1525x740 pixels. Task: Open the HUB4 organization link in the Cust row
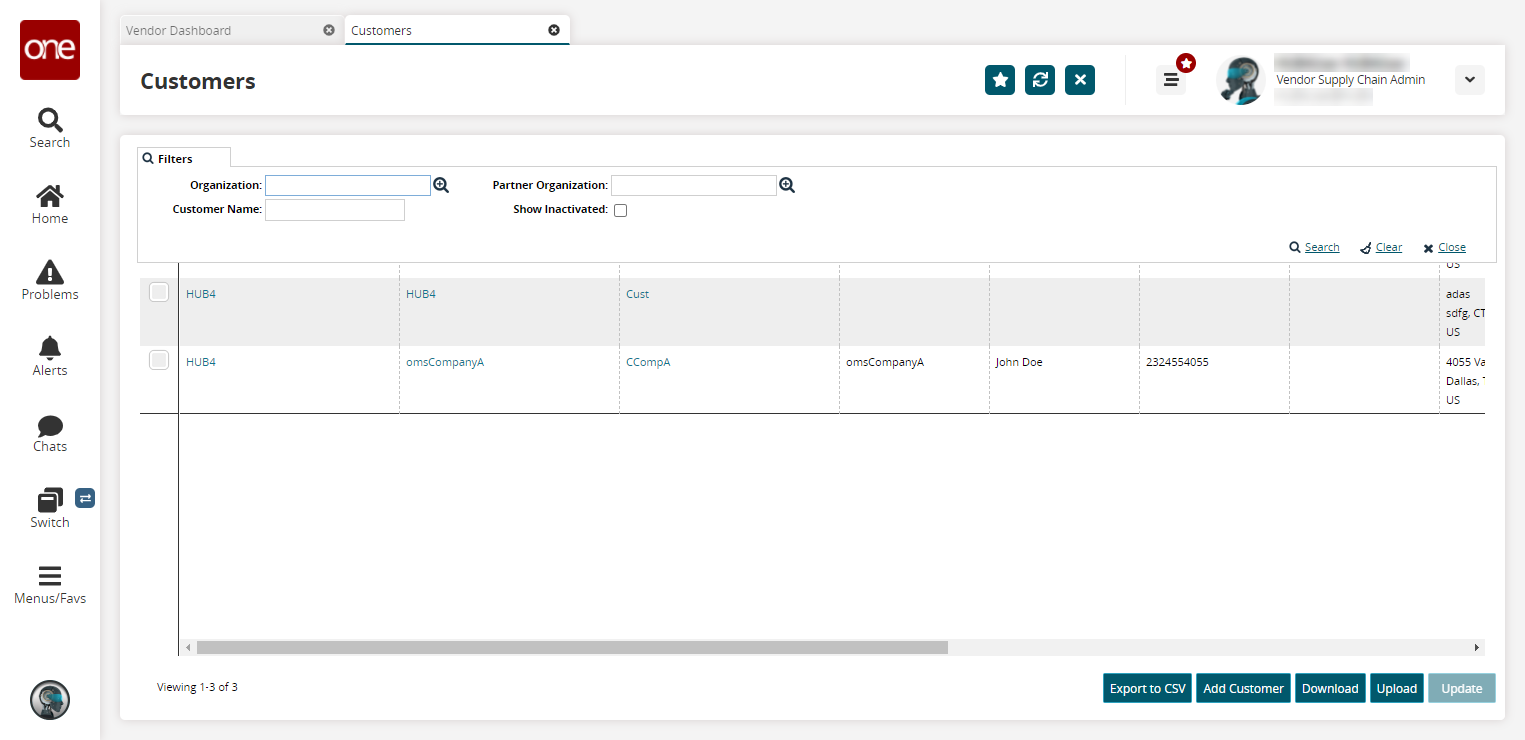(x=201, y=294)
